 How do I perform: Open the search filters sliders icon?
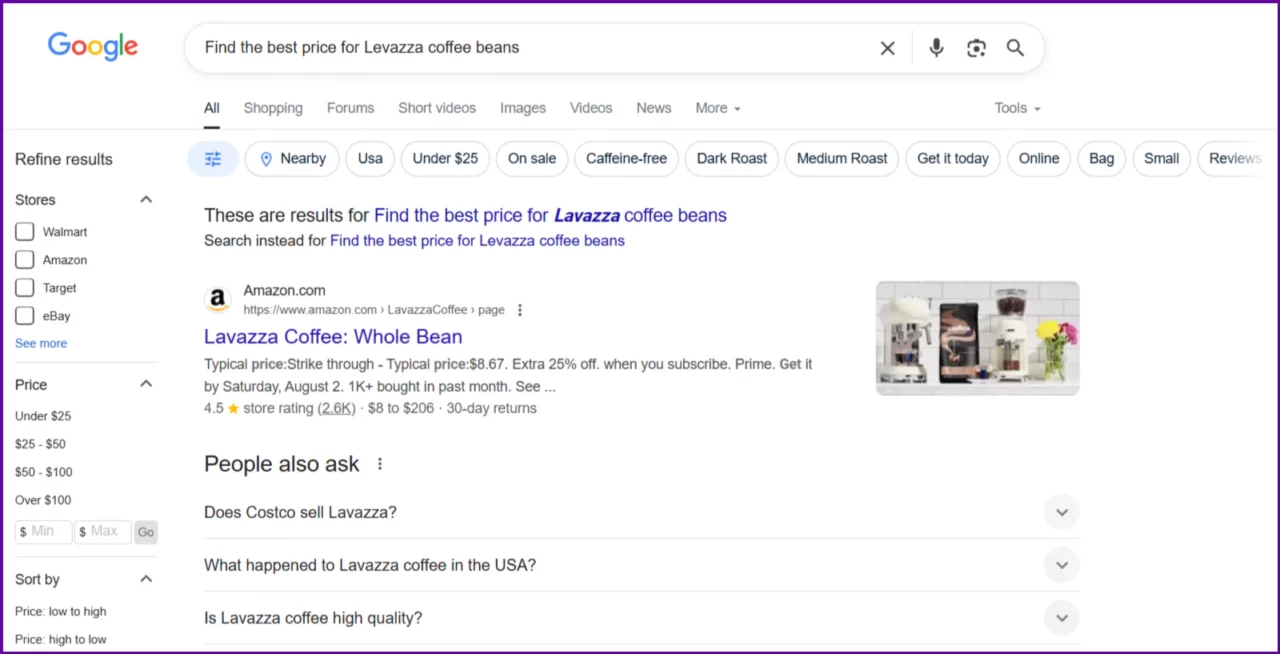(212, 158)
